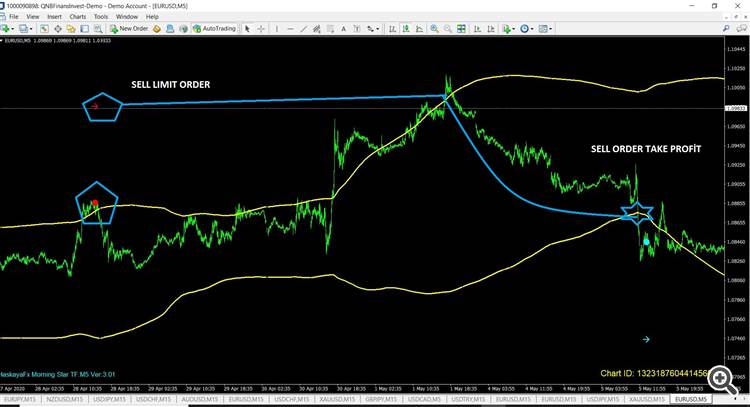This screenshot has width=750, height=407.
Task: Open the MetaEditor gold icon
Action: click(x=156, y=29)
